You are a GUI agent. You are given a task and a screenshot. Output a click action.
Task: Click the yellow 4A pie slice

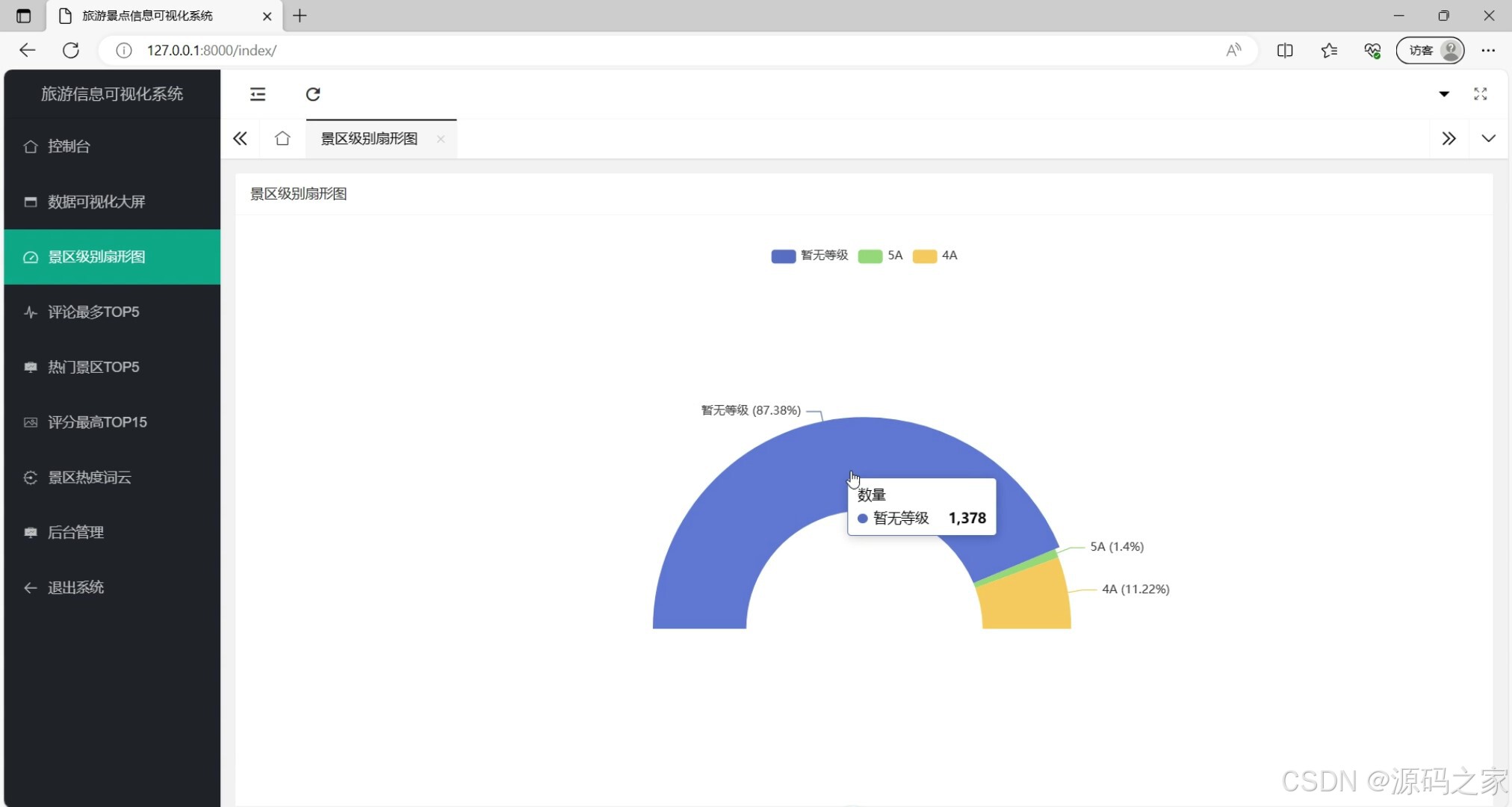pos(1026,599)
